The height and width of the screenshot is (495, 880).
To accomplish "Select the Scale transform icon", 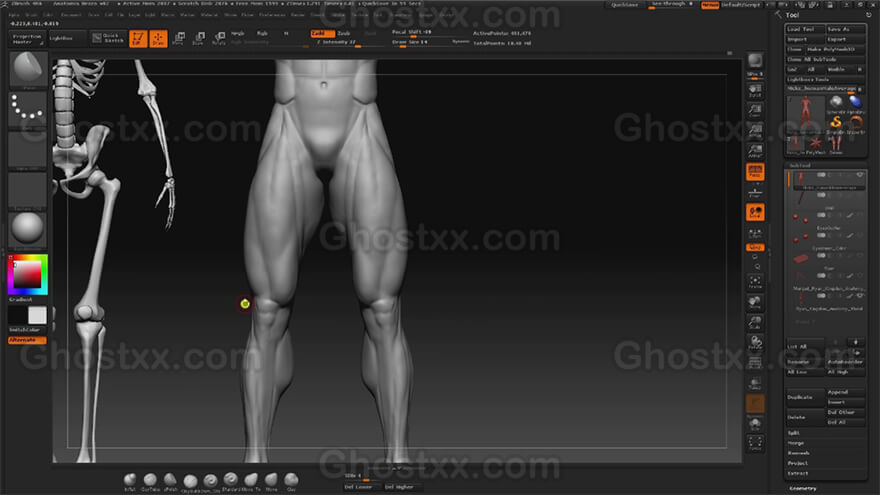I will tap(199, 38).
